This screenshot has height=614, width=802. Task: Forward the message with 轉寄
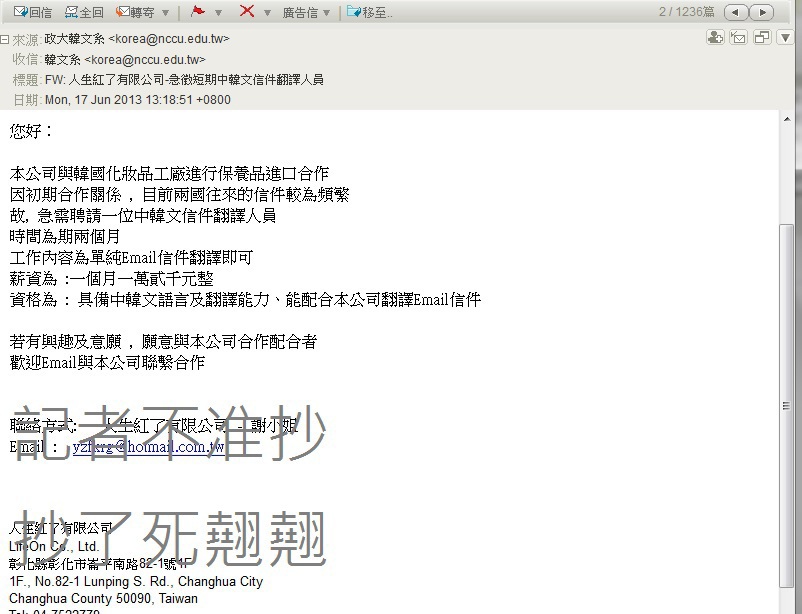(136, 12)
